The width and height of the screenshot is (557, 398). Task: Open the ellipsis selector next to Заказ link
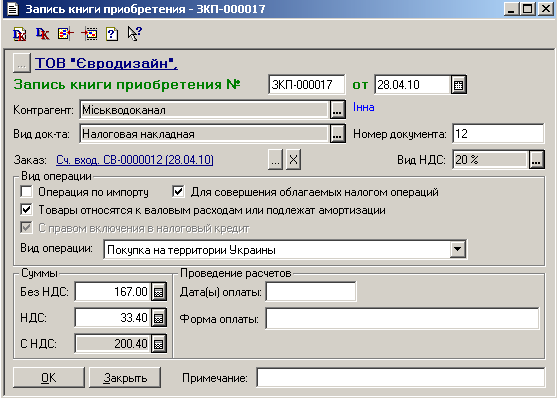tap(275, 160)
